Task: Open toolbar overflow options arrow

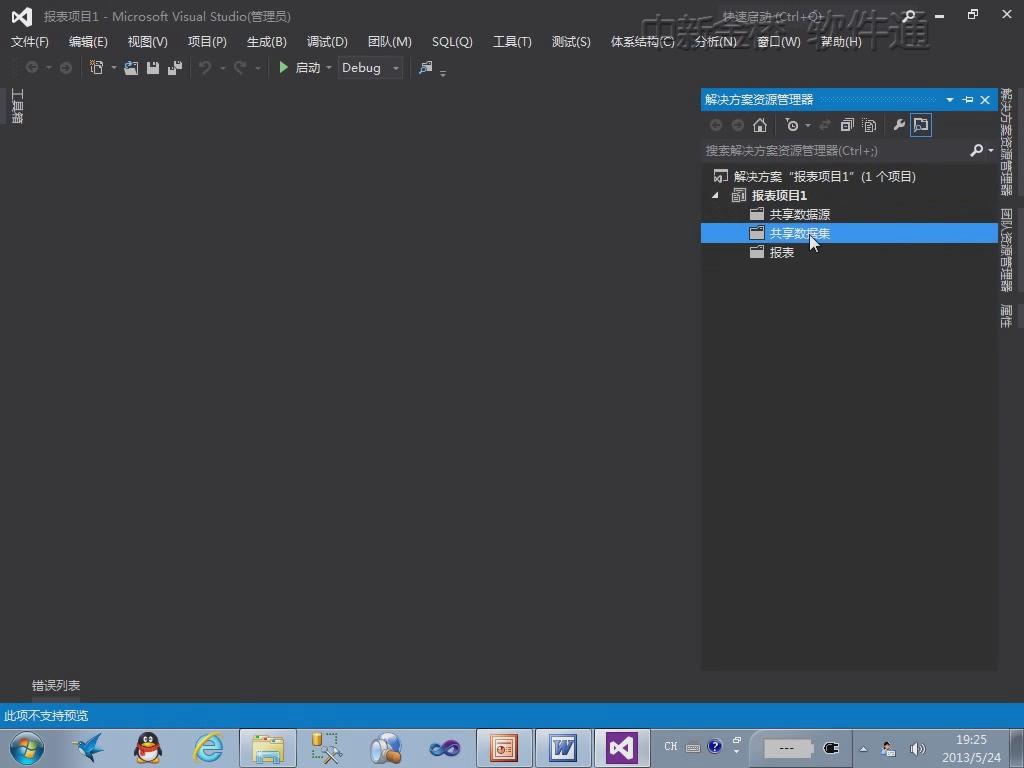Action: coord(443,72)
